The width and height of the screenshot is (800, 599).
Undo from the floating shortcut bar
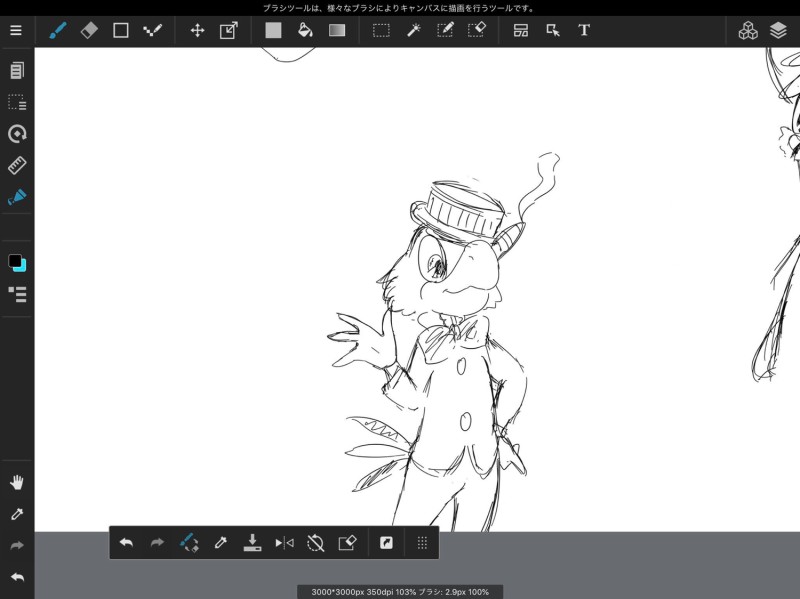click(126, 543)
